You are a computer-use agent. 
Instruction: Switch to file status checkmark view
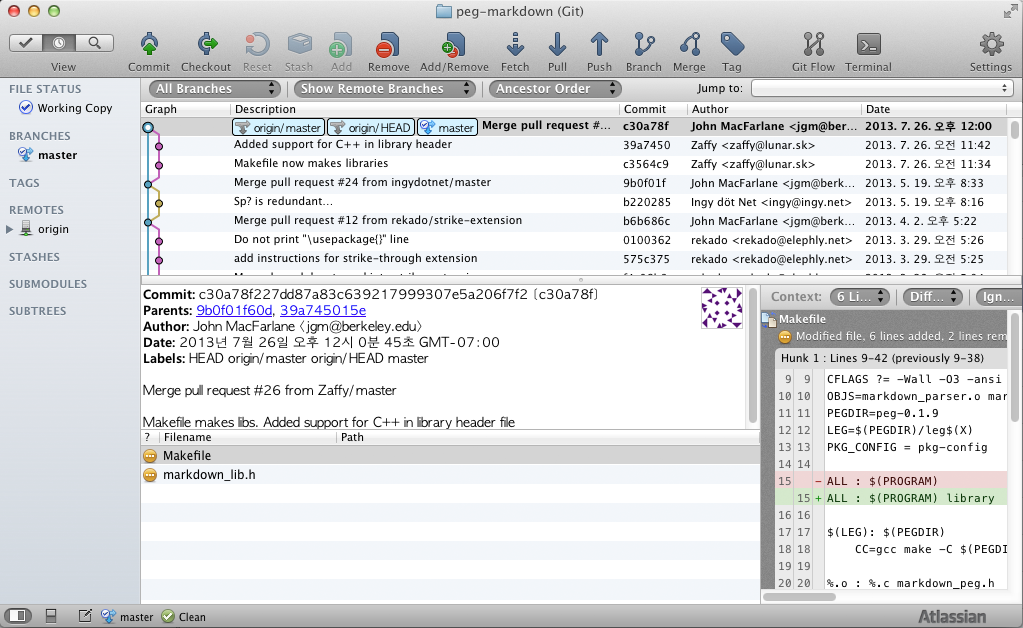(26, 43)
